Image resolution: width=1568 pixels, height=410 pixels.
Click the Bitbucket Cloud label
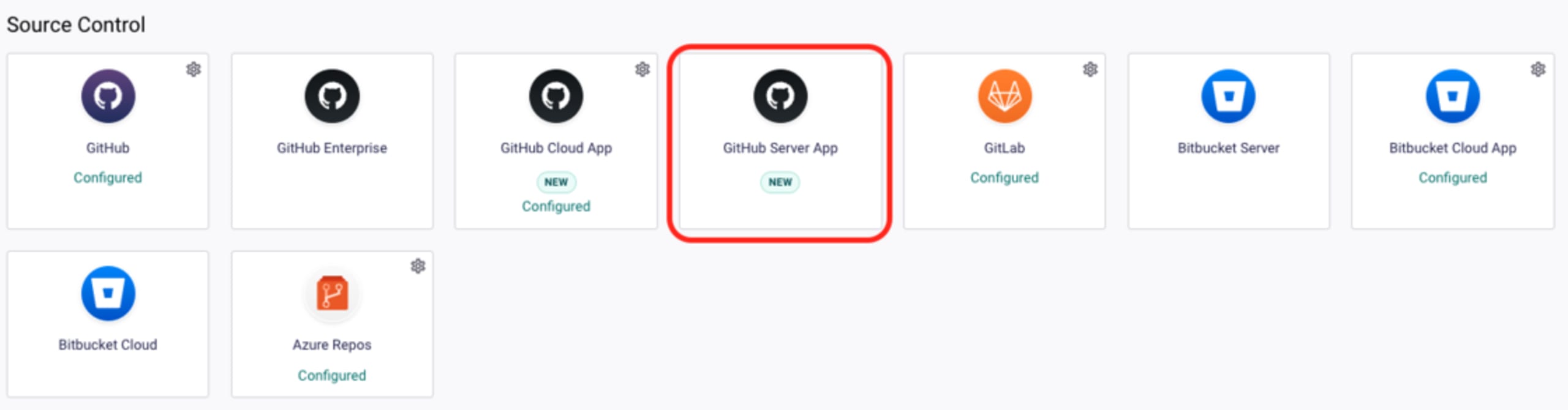[108, 345]
